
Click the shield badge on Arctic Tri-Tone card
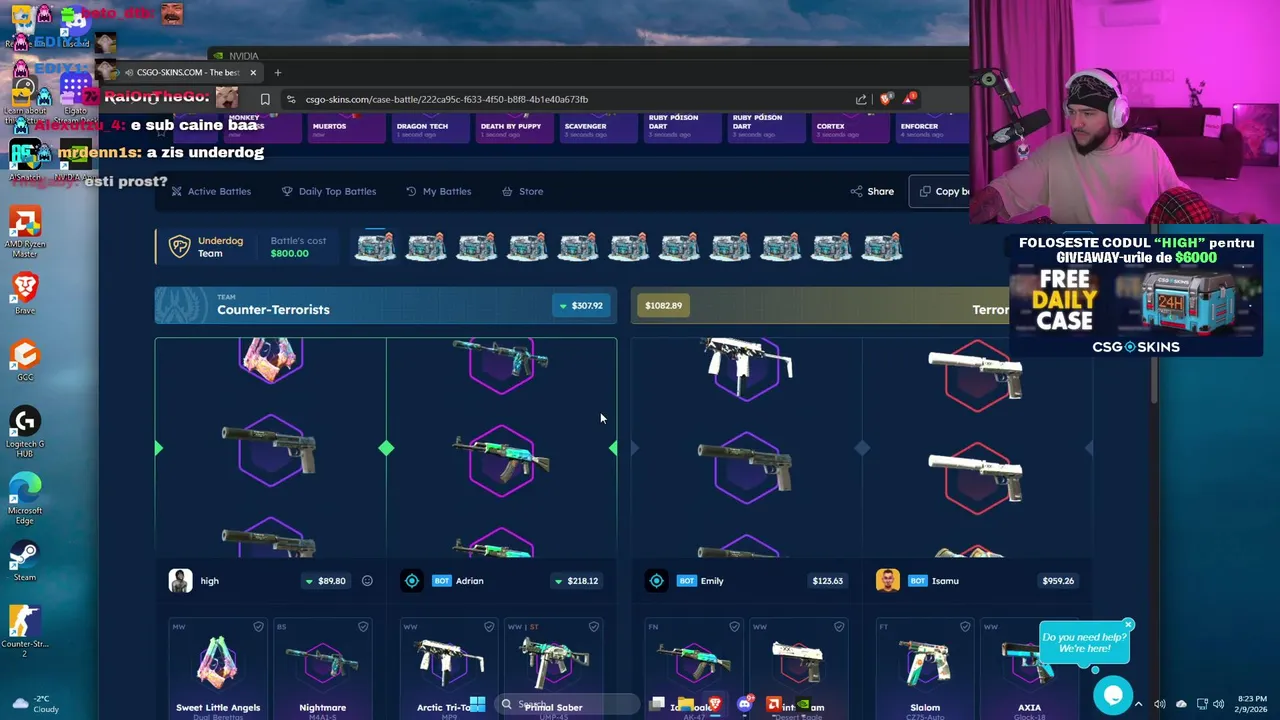tap(489, 627)
